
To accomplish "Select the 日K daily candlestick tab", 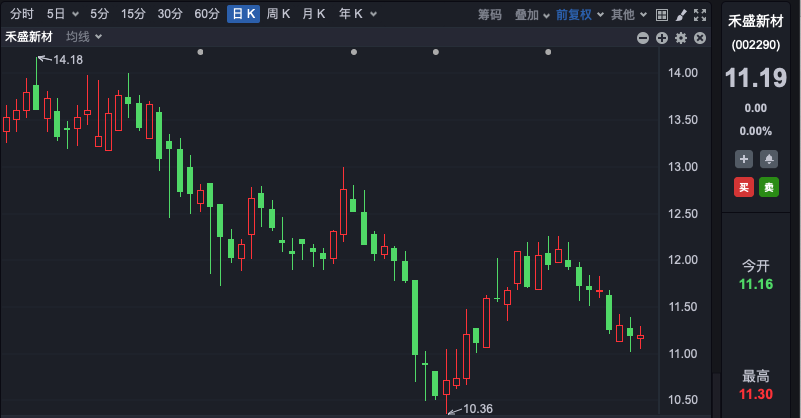I will point(243,14).
